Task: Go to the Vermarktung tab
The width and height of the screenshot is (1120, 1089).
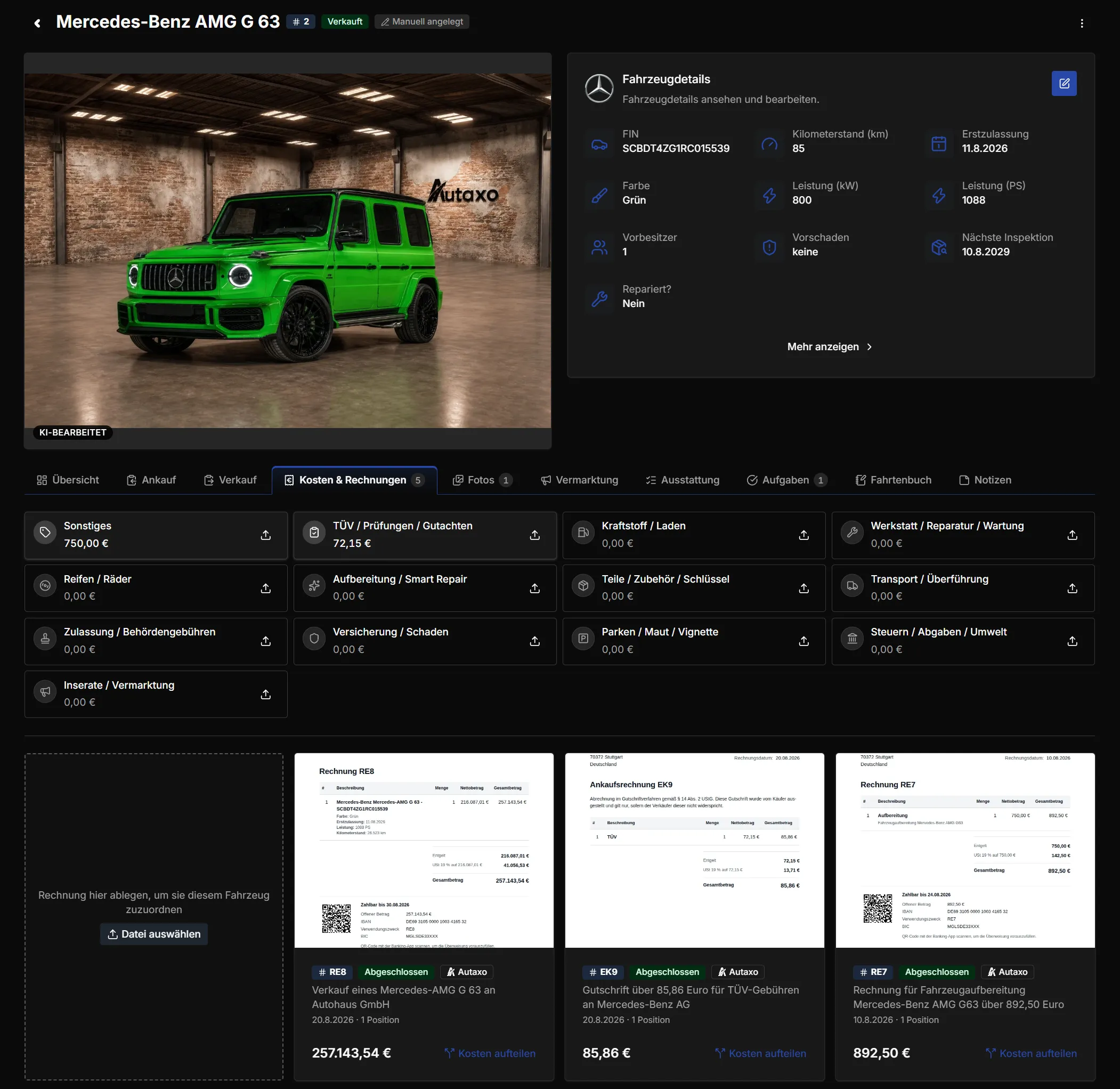Action: pos(579,480)
